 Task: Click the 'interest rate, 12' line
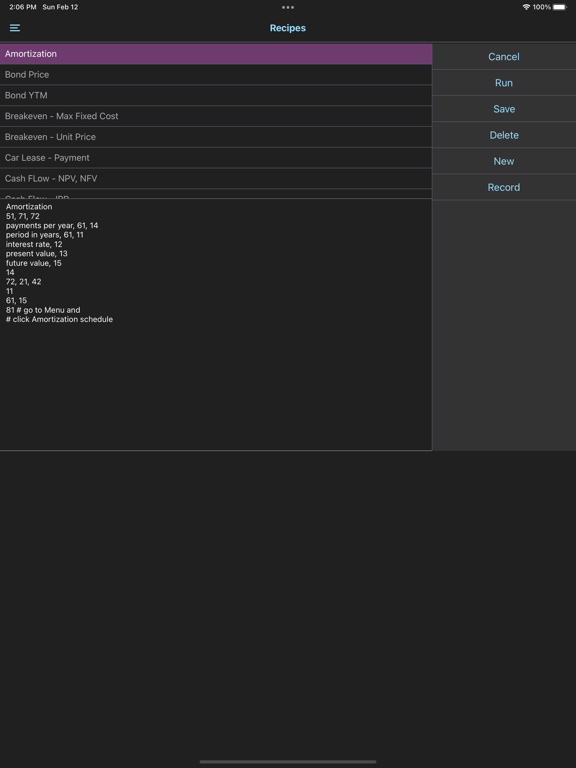point(34,244)
